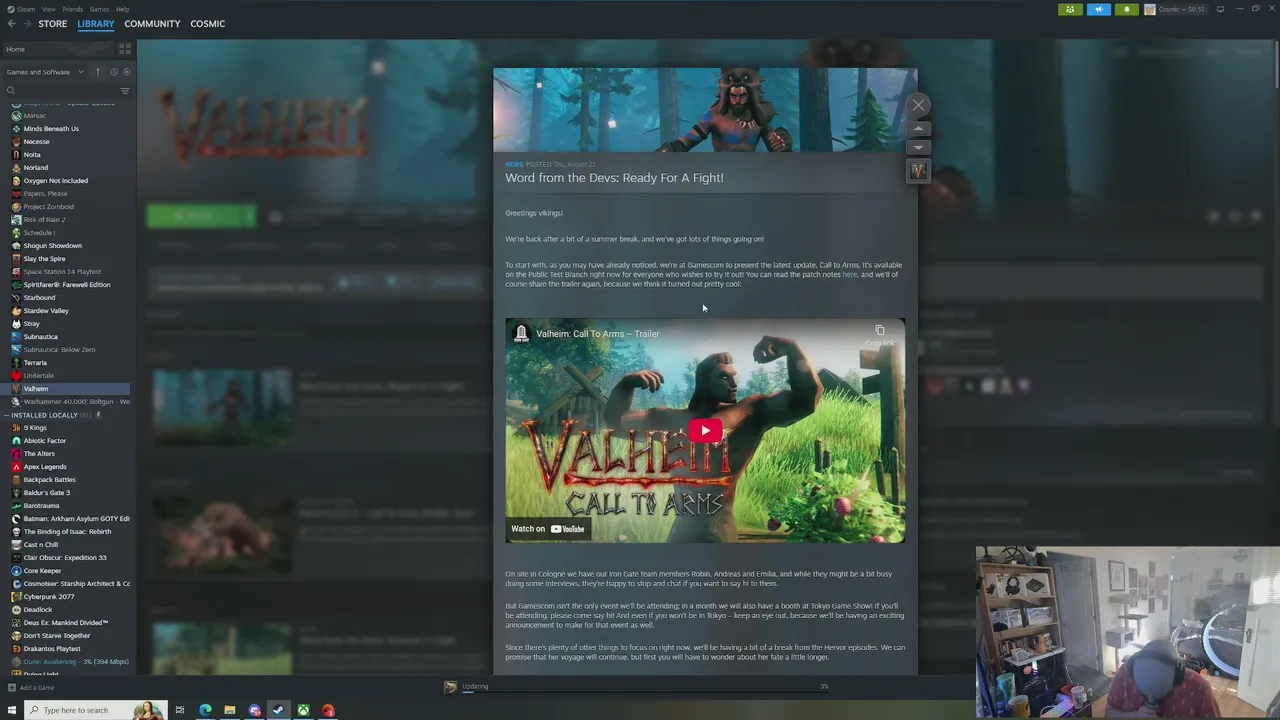Go to previous news post arrow
Viewport: 1280px width, 720px height.
click(918, 129)
